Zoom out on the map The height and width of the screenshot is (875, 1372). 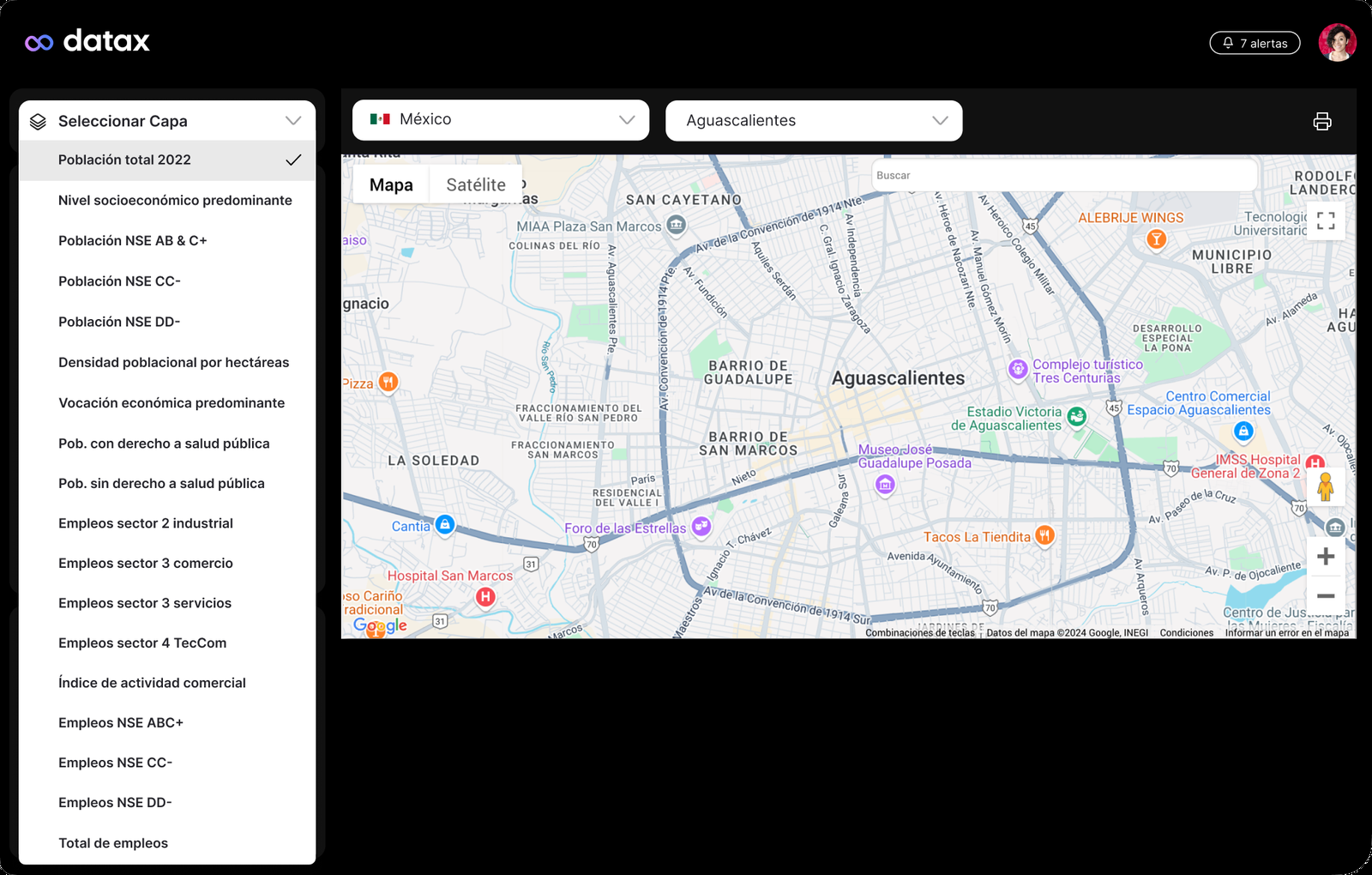(1326, 596)
